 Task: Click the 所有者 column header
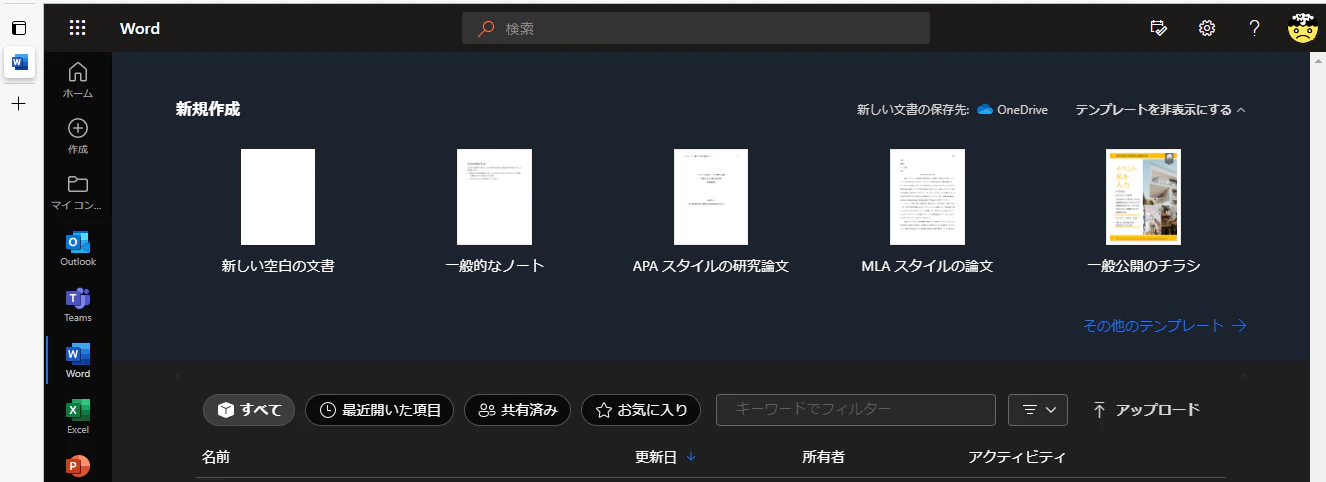tap(823, 457)
